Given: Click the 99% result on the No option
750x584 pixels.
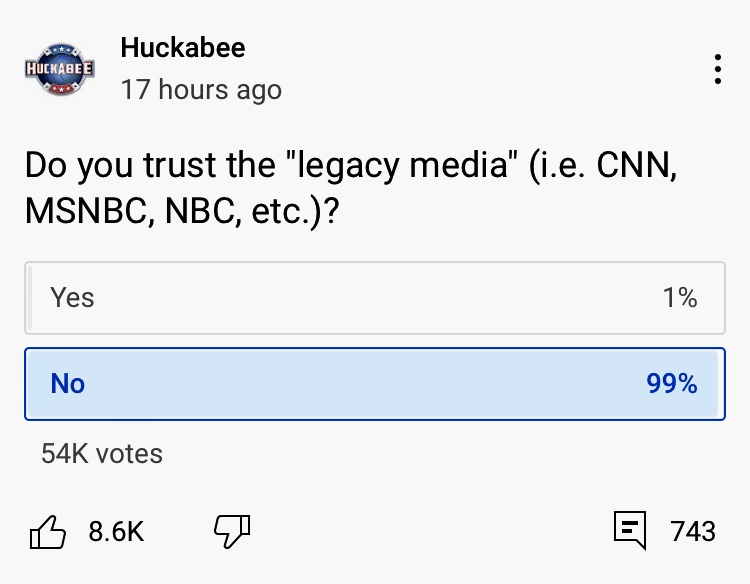Looking at the screenshot, I should [671, 384].
